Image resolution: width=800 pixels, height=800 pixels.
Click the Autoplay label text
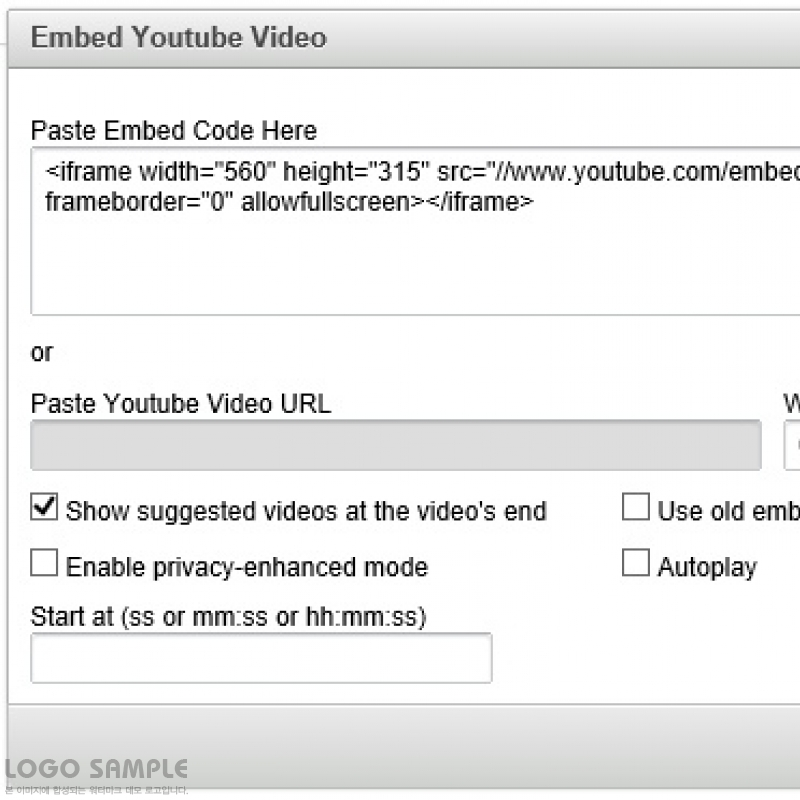[707, 568]
